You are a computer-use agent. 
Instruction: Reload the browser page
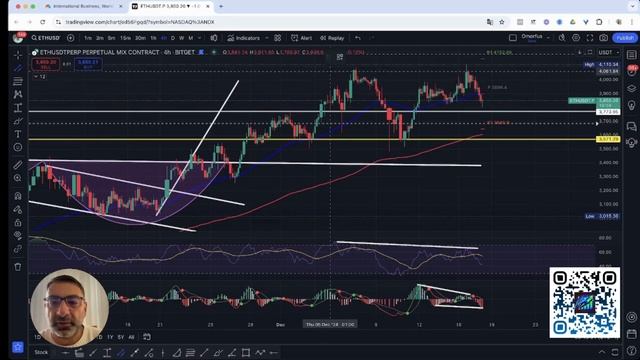coord(43,22)
